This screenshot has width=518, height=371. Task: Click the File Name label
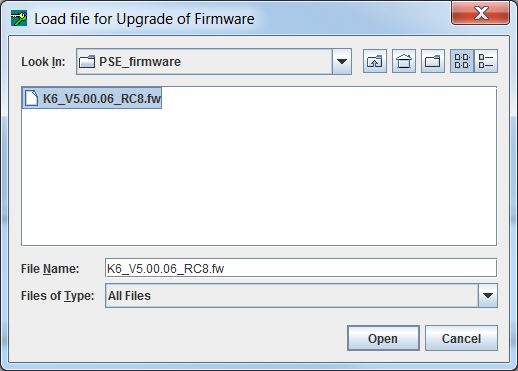[x=50, y=269]
